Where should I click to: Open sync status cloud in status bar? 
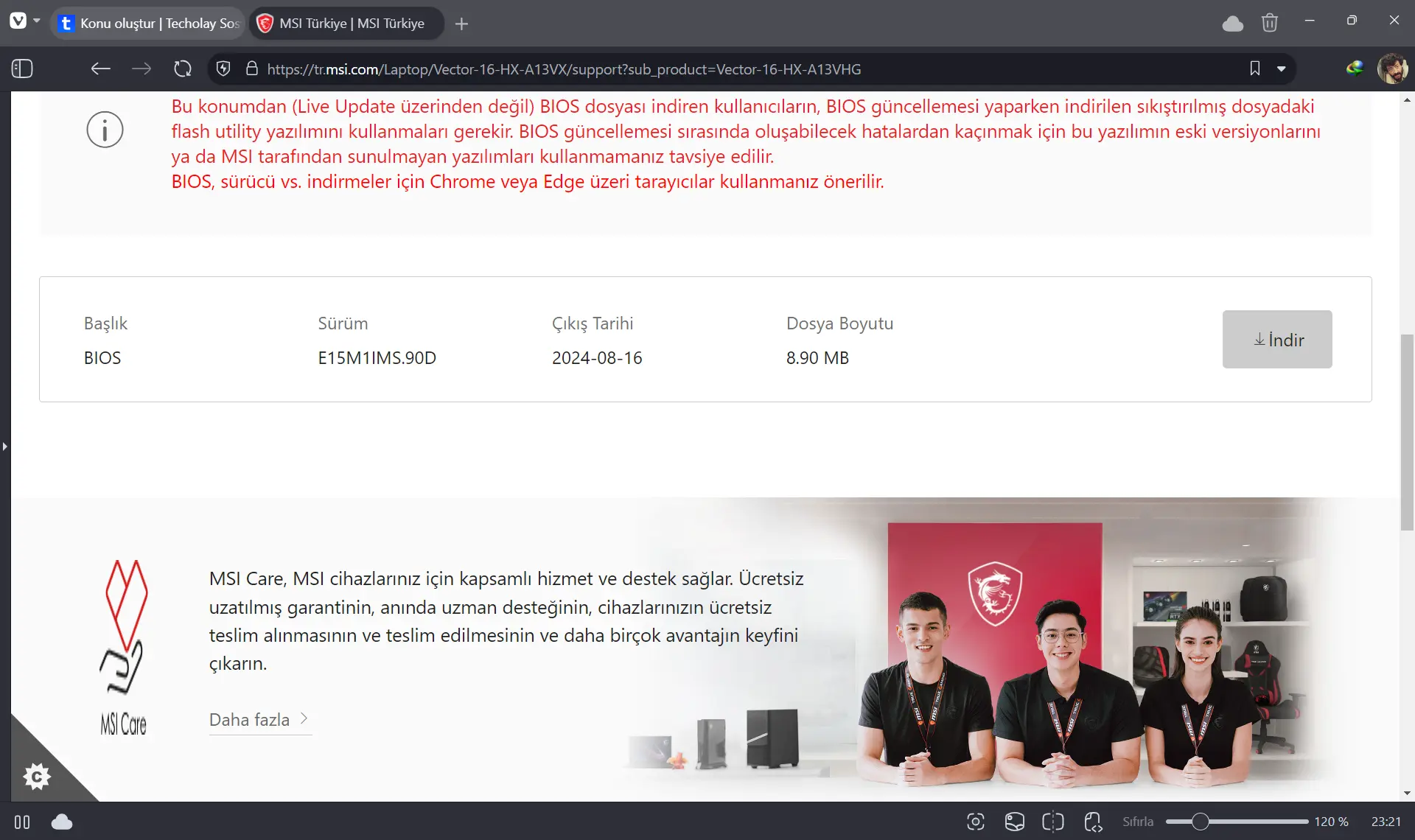click(62, 822)
